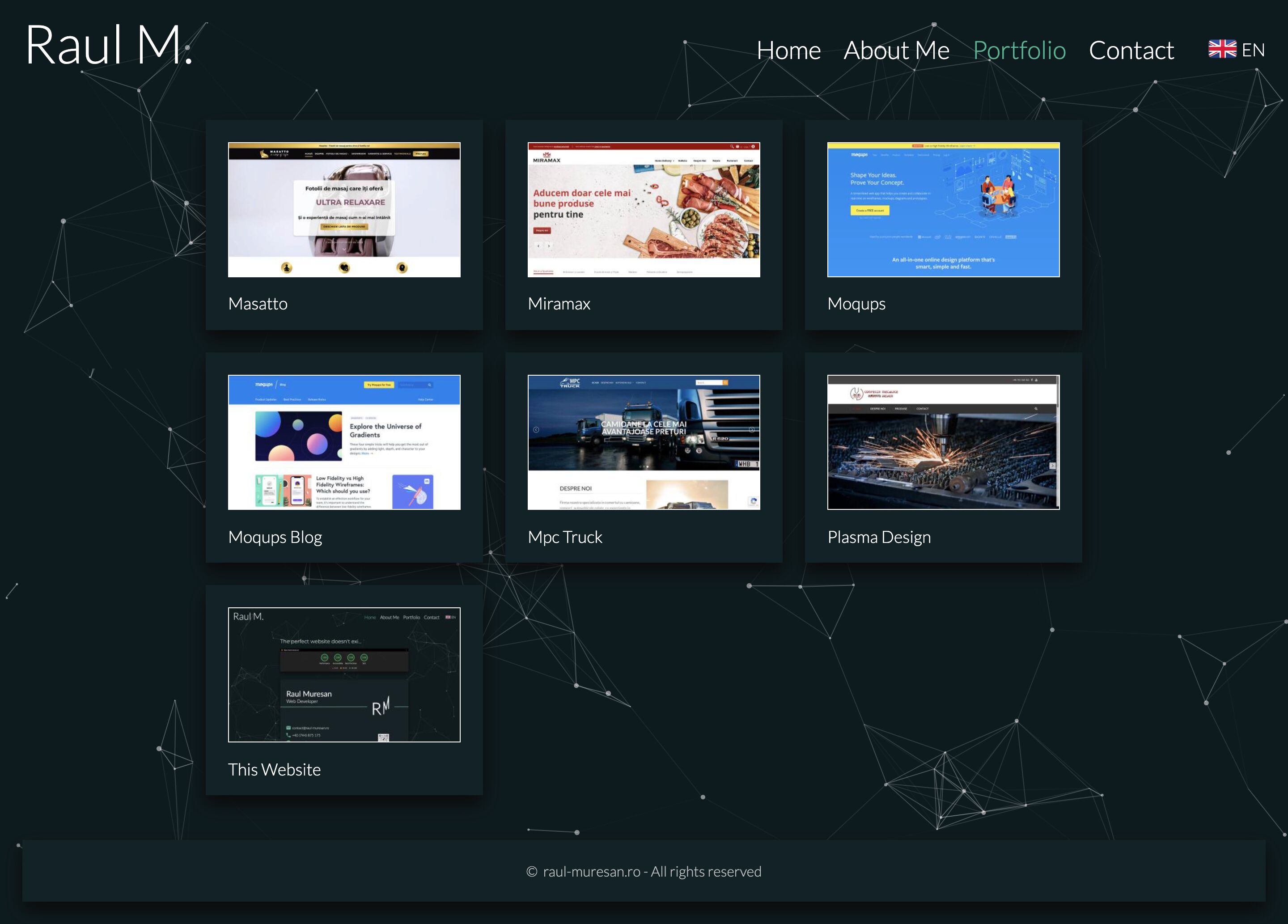Open the Moqups website thumbnail

coord(943,210)
